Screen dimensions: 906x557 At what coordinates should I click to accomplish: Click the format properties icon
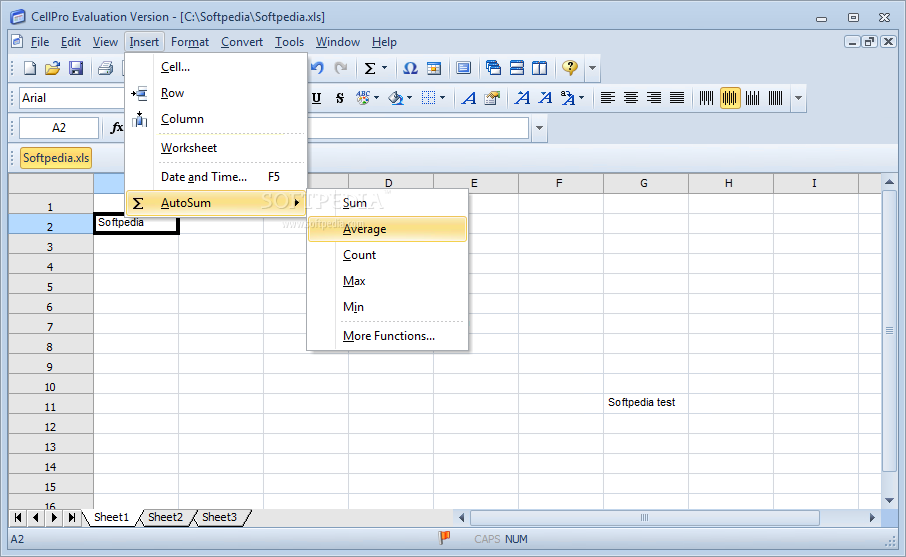pos(492,98)
